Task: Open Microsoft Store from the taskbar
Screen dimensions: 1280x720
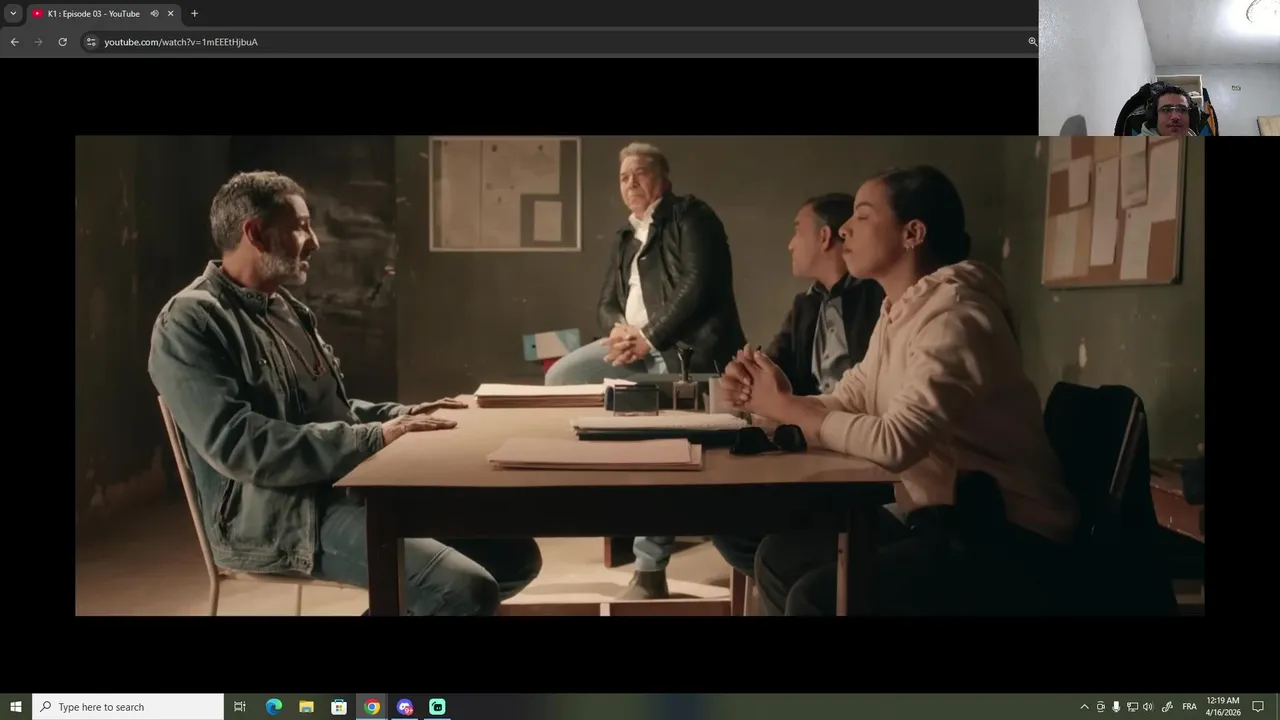Action: (339, 707)
